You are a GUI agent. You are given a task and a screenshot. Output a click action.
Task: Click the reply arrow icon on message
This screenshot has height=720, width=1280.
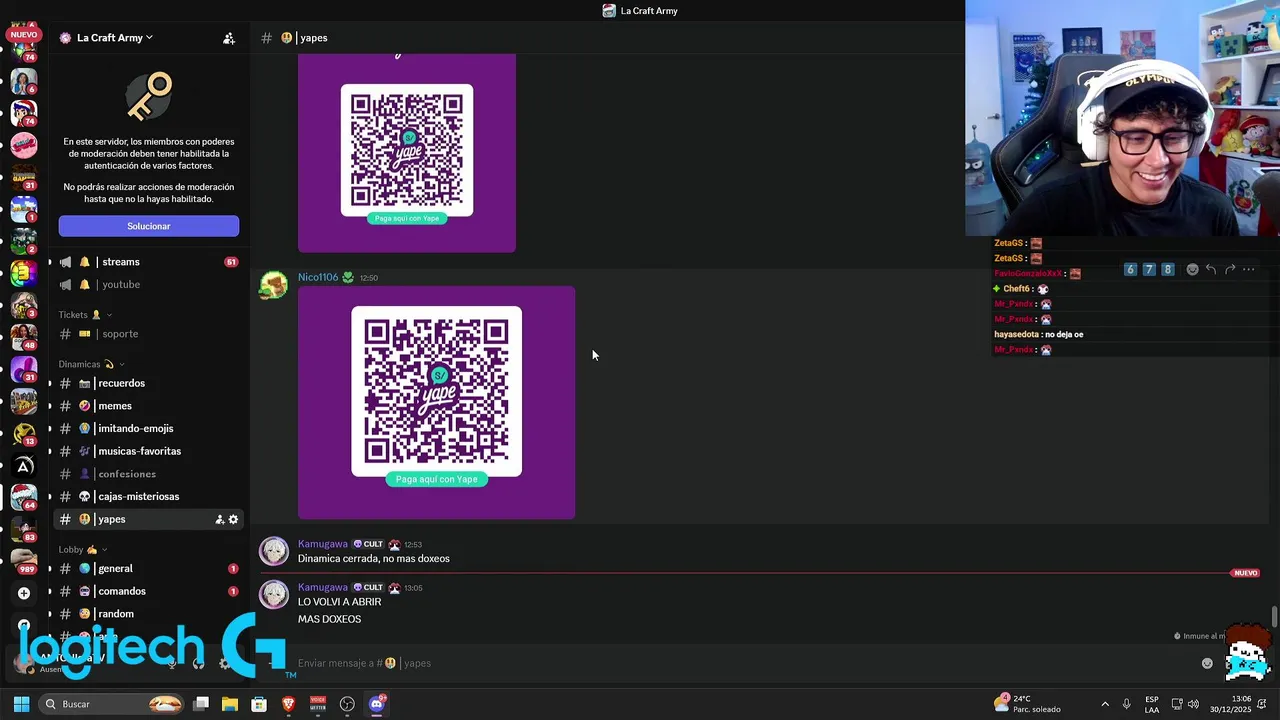pos(1211,269)
